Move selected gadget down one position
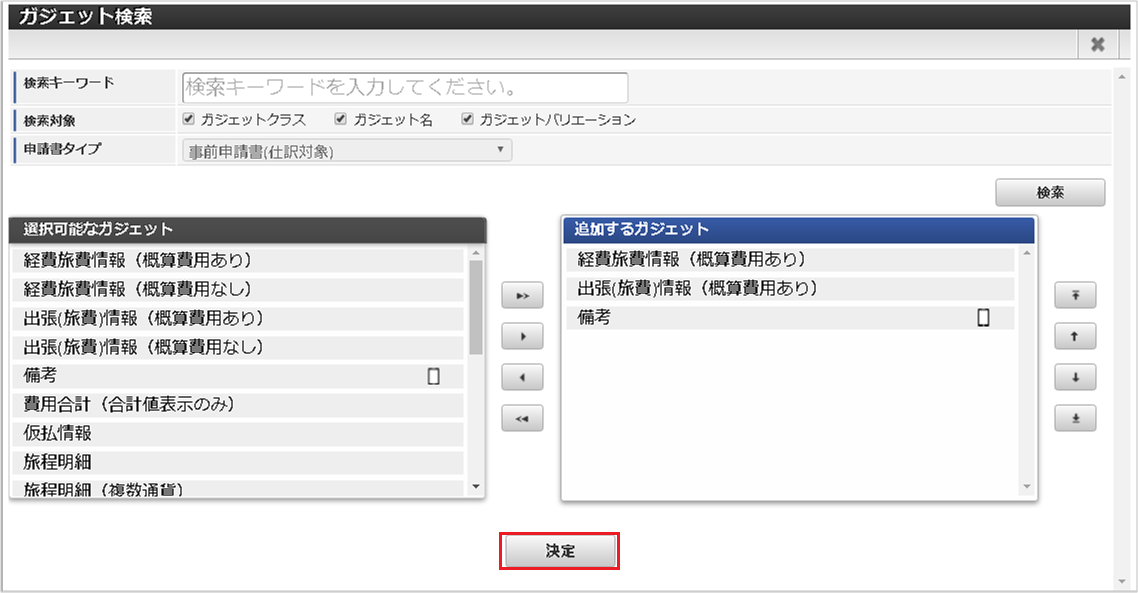Screen dimensions: 1138x593 [1075, 377]
